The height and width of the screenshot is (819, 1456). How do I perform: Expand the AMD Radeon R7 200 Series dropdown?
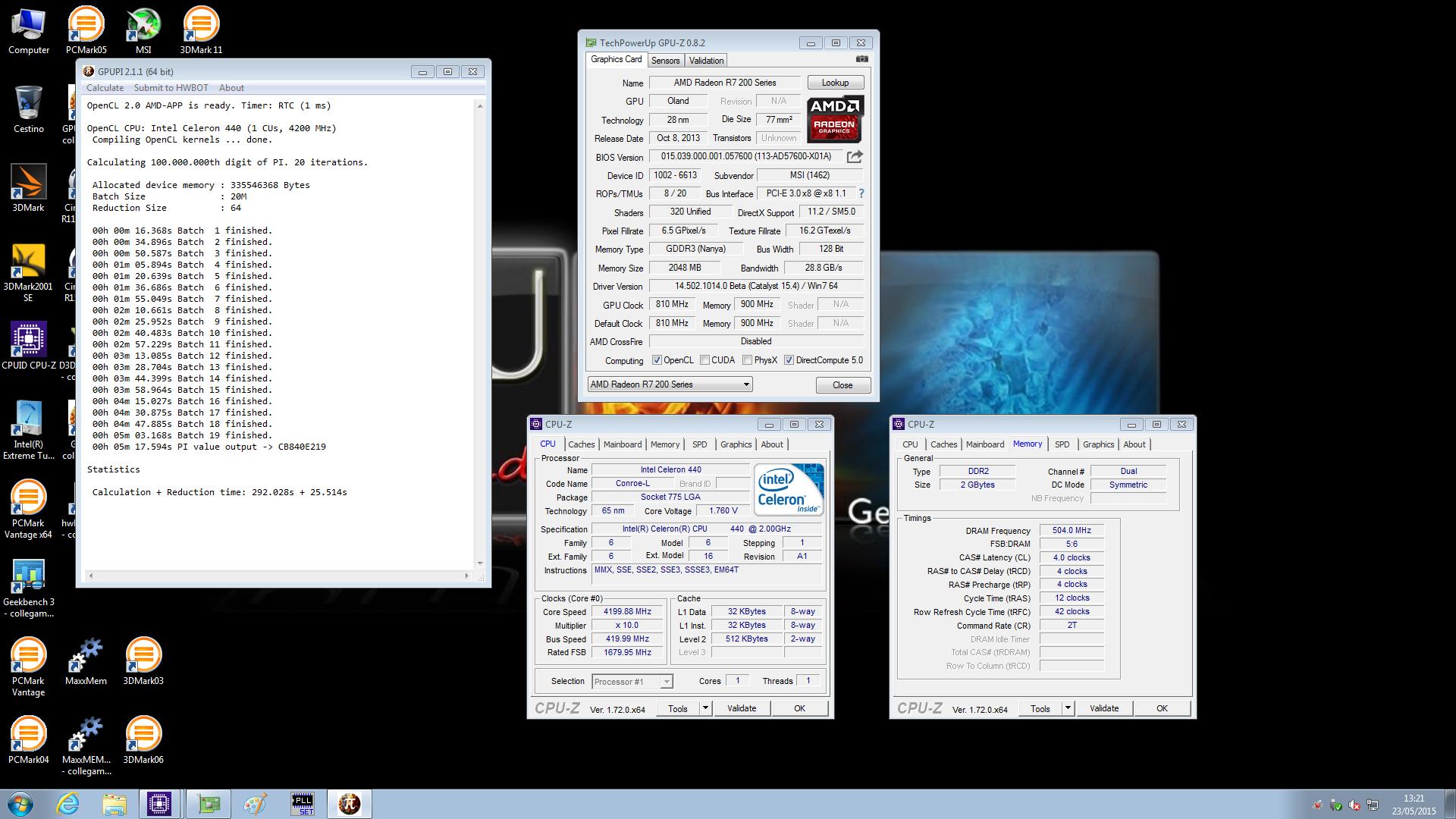coord(670,384)
